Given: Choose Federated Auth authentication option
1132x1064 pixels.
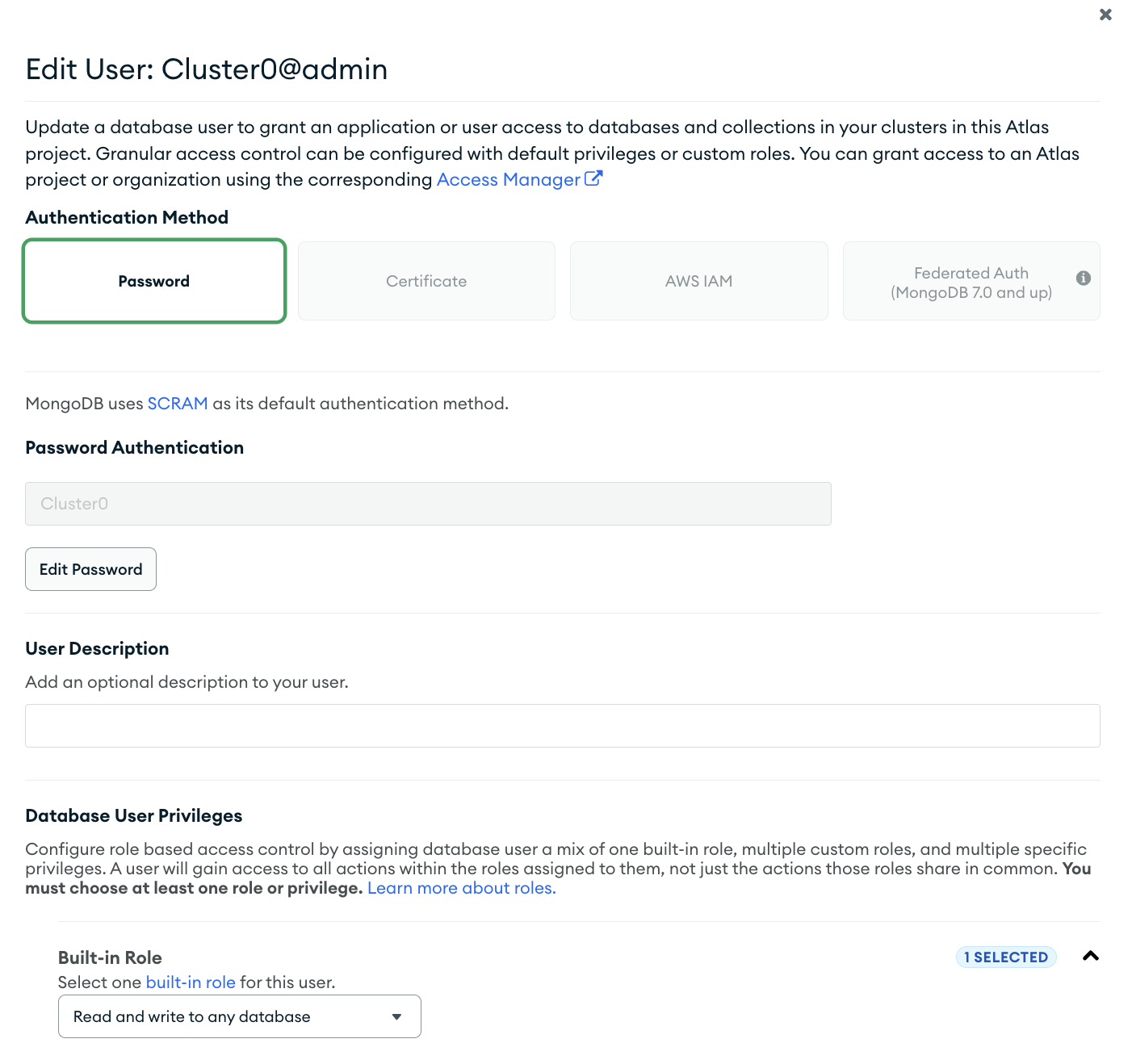Looking at the screenshot, I should pos(971,281).
